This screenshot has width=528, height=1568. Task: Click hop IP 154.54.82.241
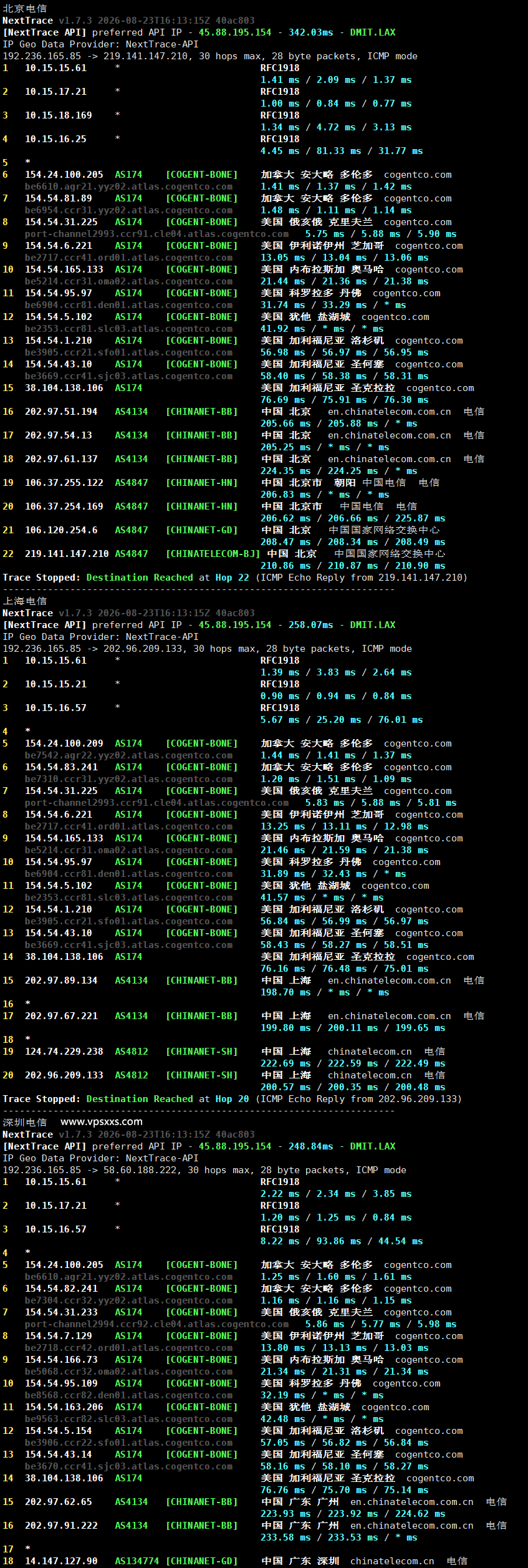pyautogui.click(x=61, y=1289)
